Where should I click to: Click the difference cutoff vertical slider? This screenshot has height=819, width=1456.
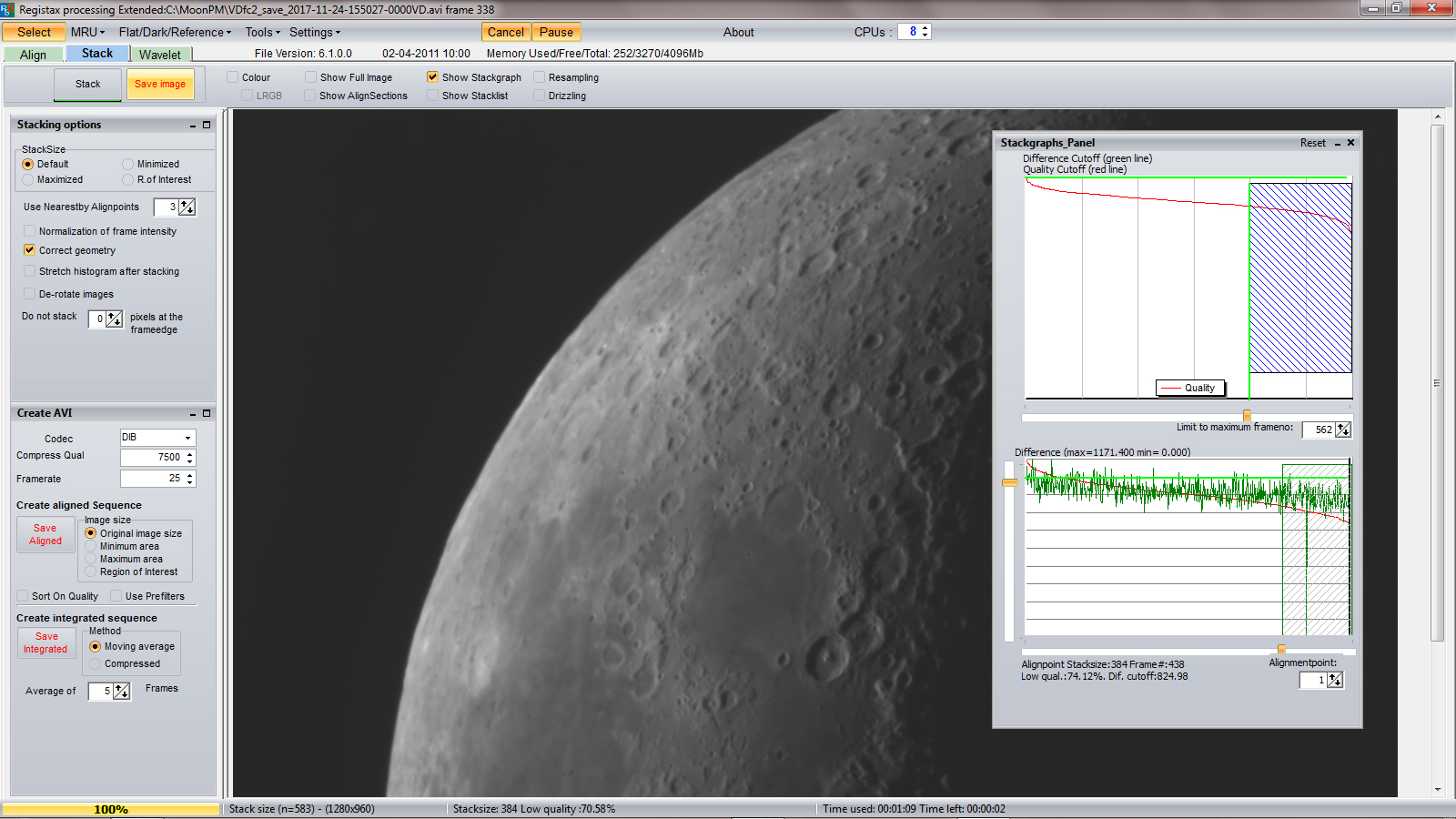click(1009, 482)
